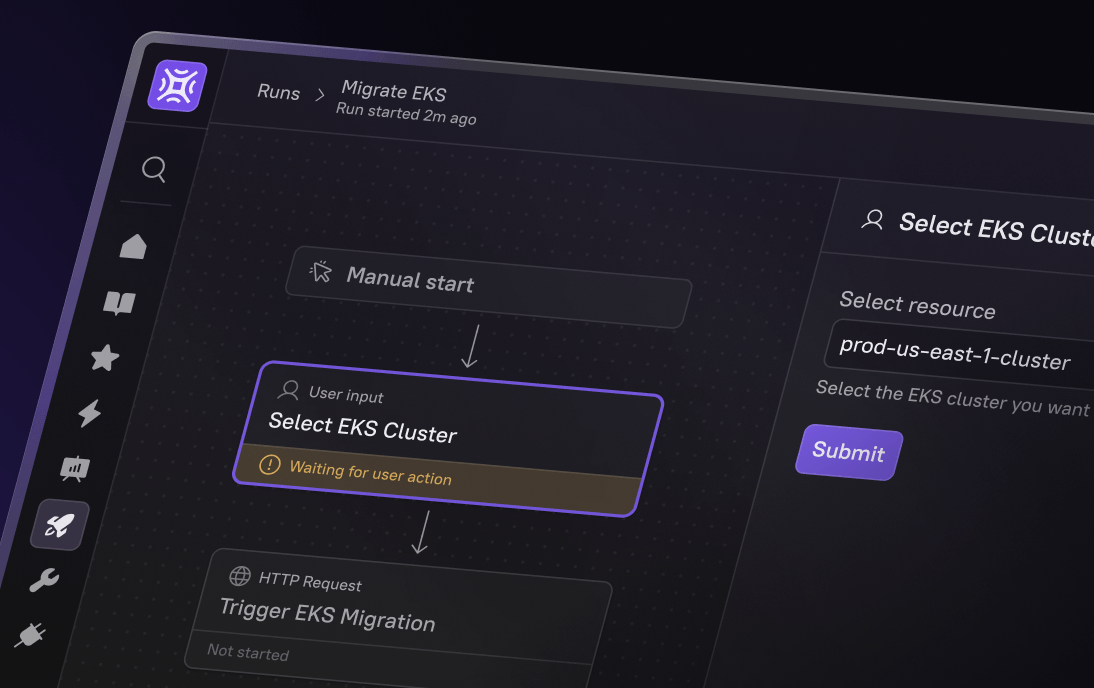
Task: Open the Select resource dropdown
Action: [x=960, y=354]
